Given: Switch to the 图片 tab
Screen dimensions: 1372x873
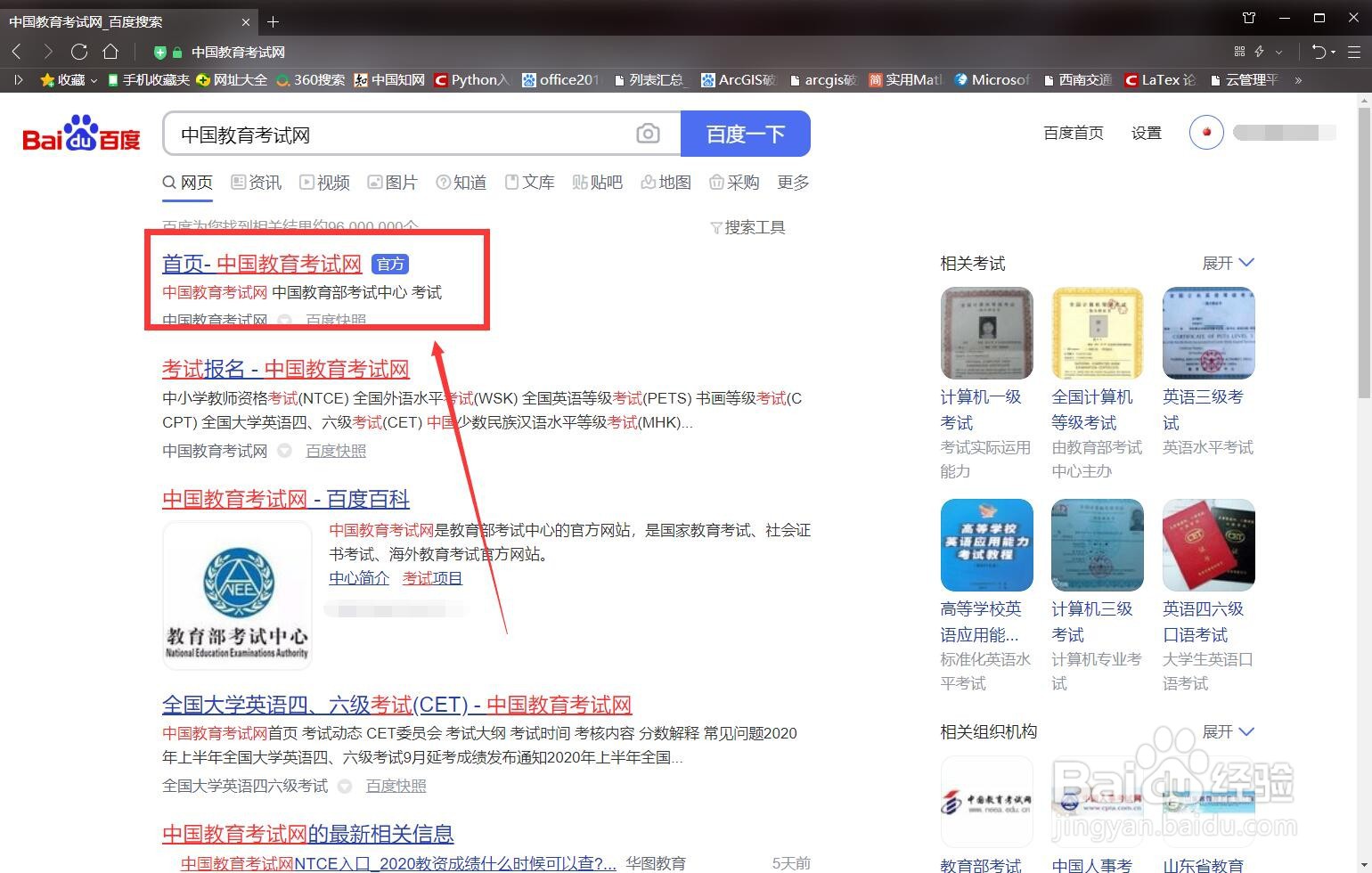Looking at the screenshot, I should [x=393, y=183].
